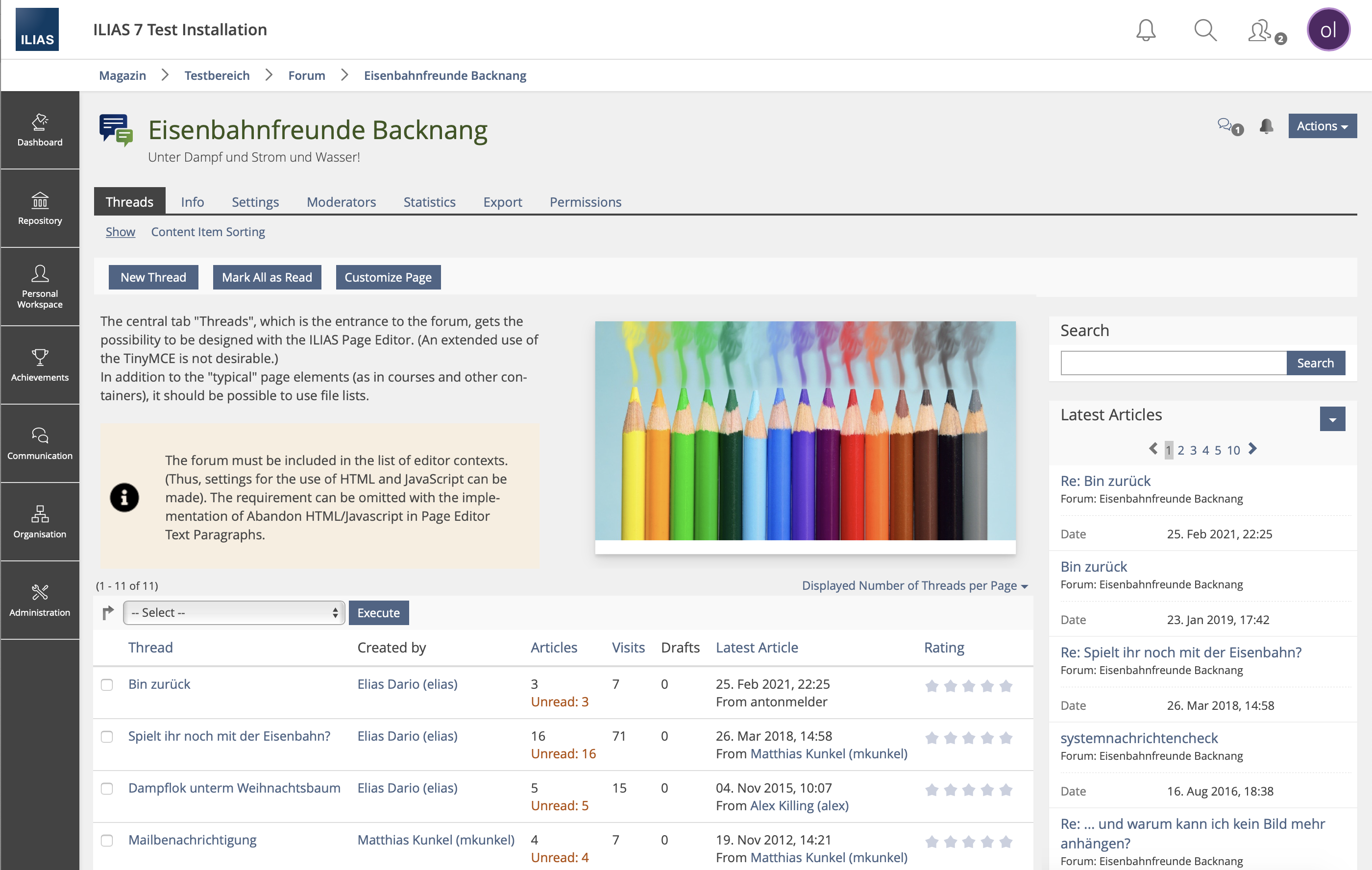
Task: Rate 'Bin zurück' with the fifth star
Action: [1005, 685]
